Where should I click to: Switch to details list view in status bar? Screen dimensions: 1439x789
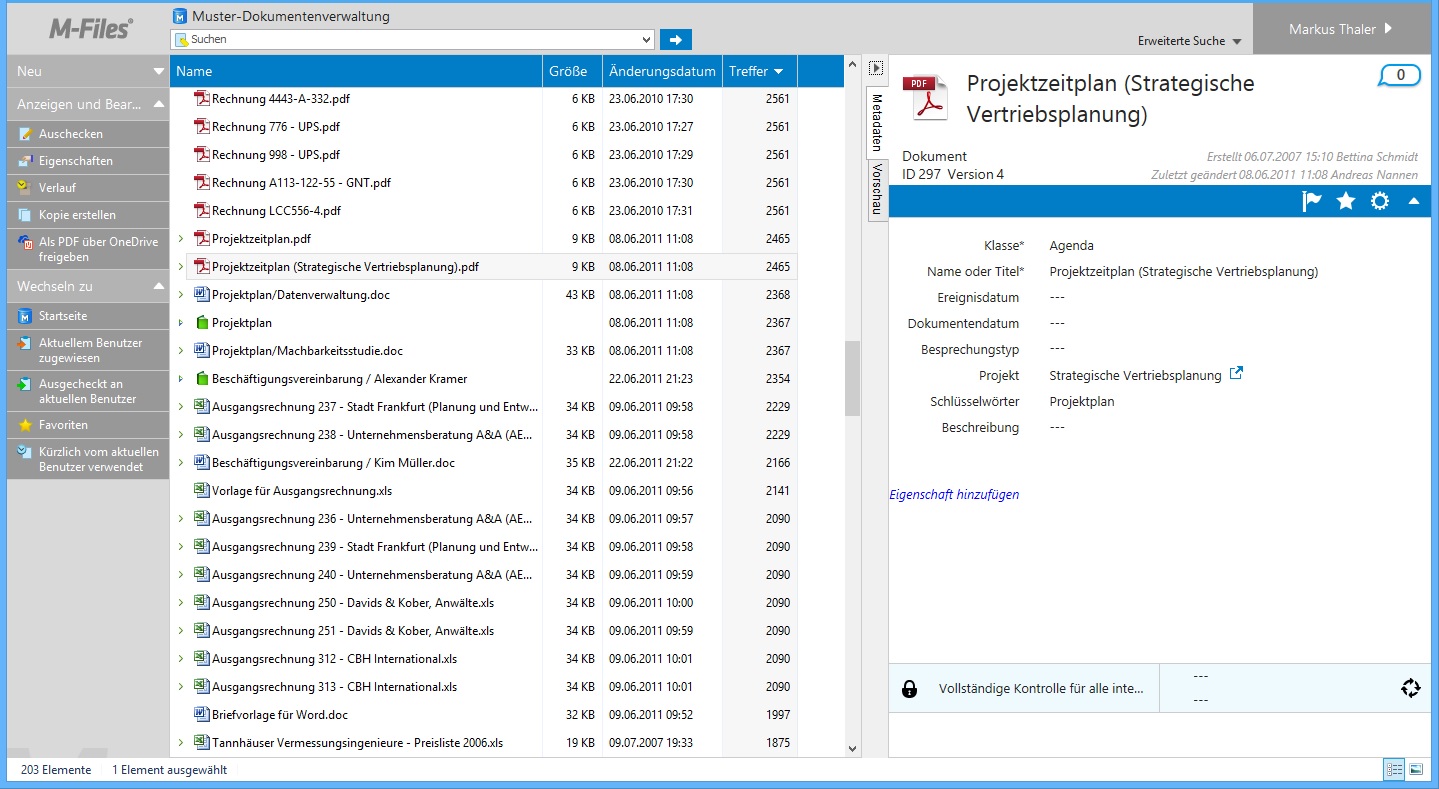point(1394,769)
